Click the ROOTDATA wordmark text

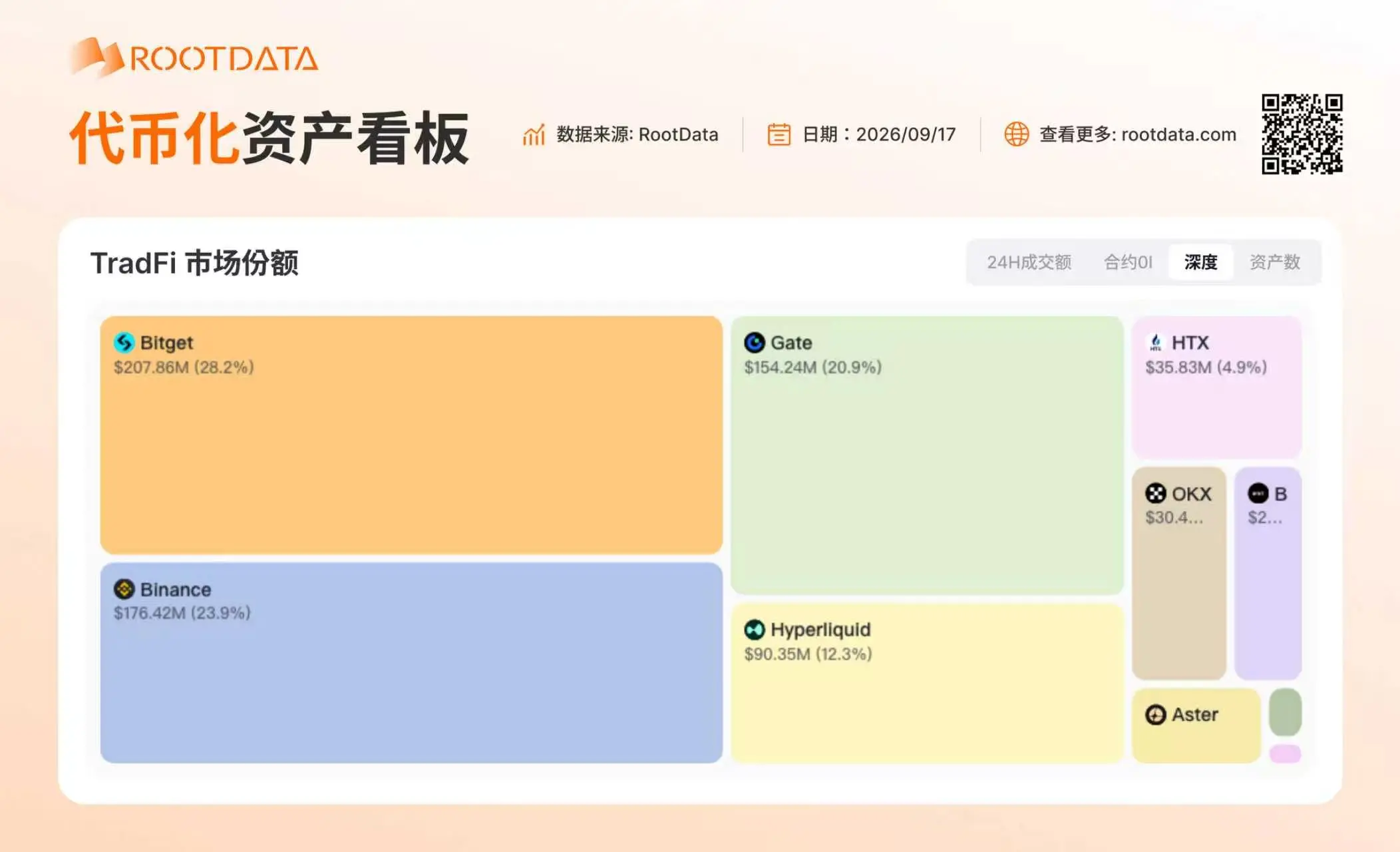pyautogui.click(x=224, y=59)
